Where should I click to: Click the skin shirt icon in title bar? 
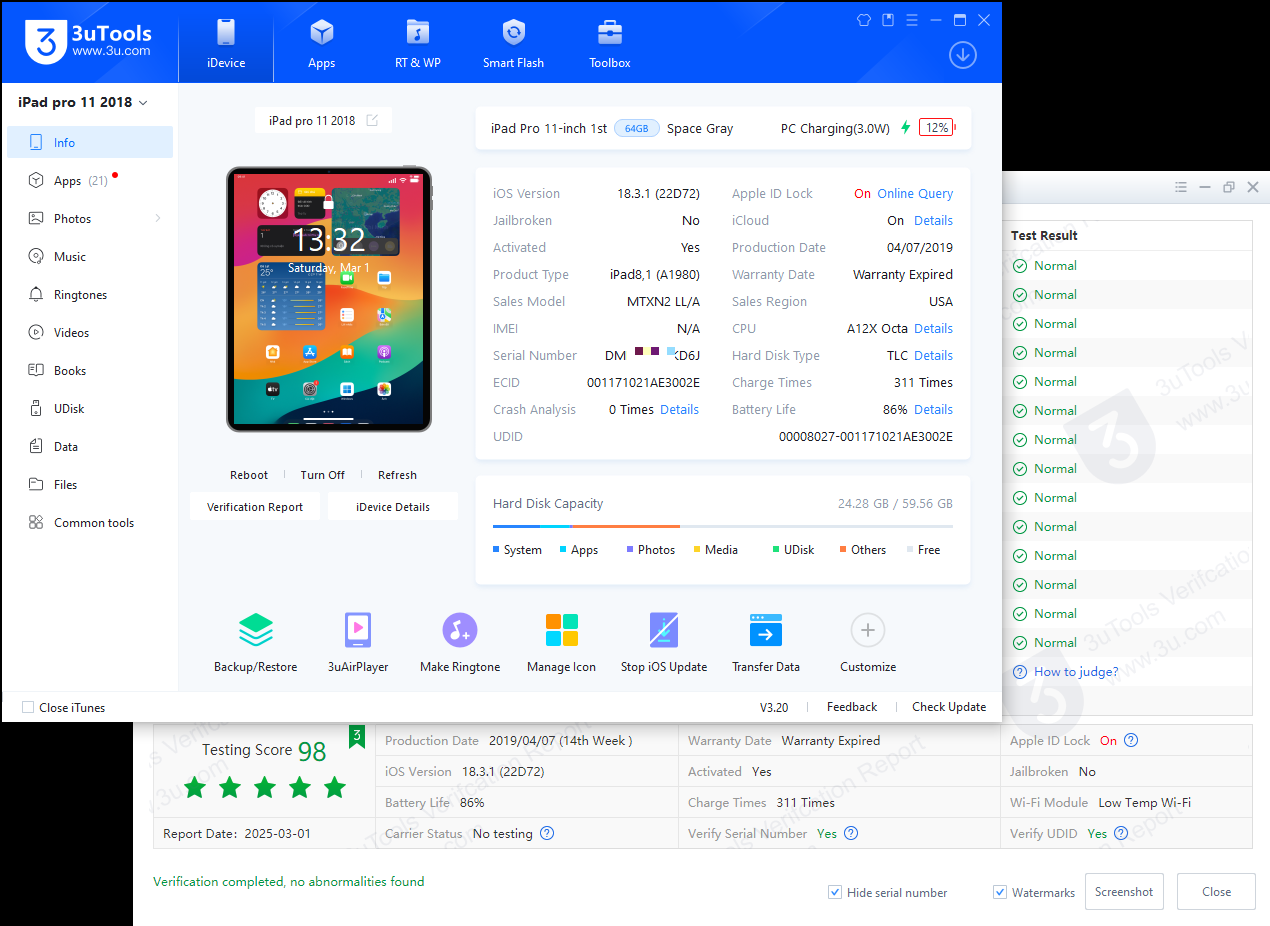point(865,20)
